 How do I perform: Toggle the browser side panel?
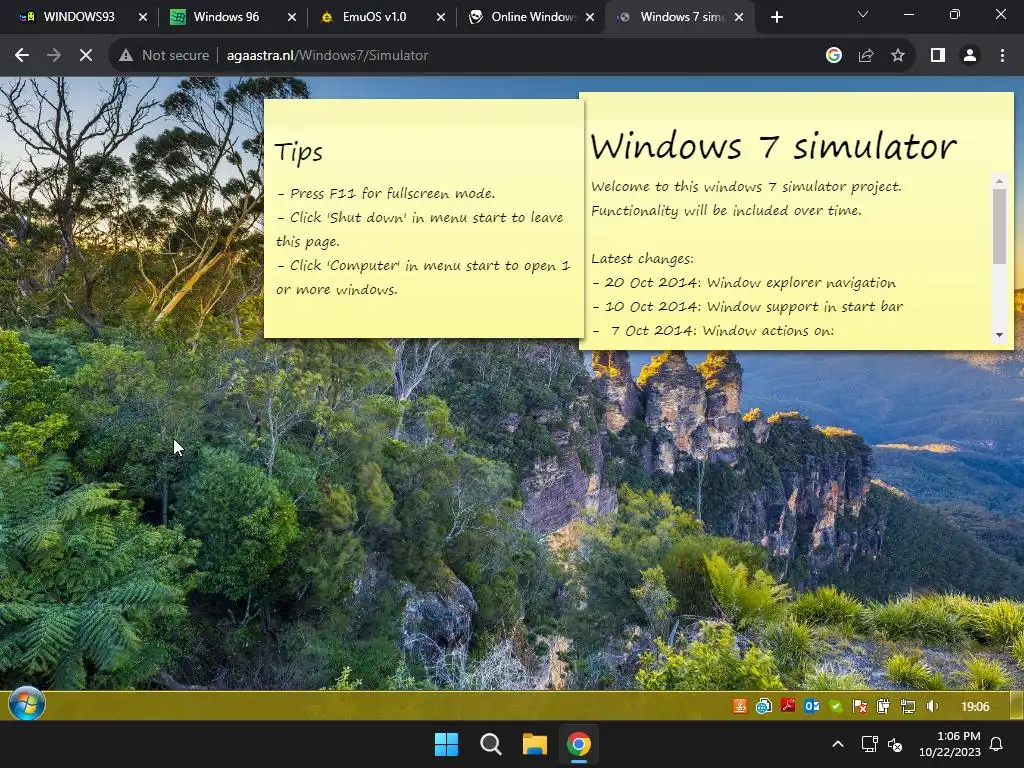tap(938, 56)
